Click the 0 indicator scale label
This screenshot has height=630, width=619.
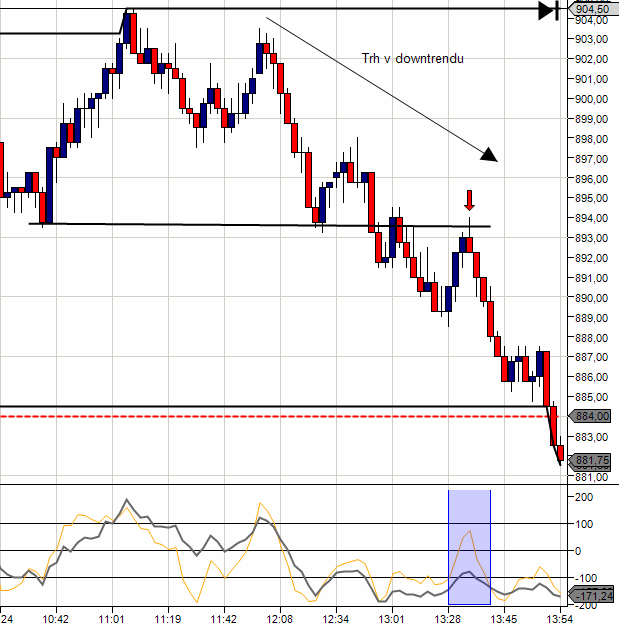(578, 551)
